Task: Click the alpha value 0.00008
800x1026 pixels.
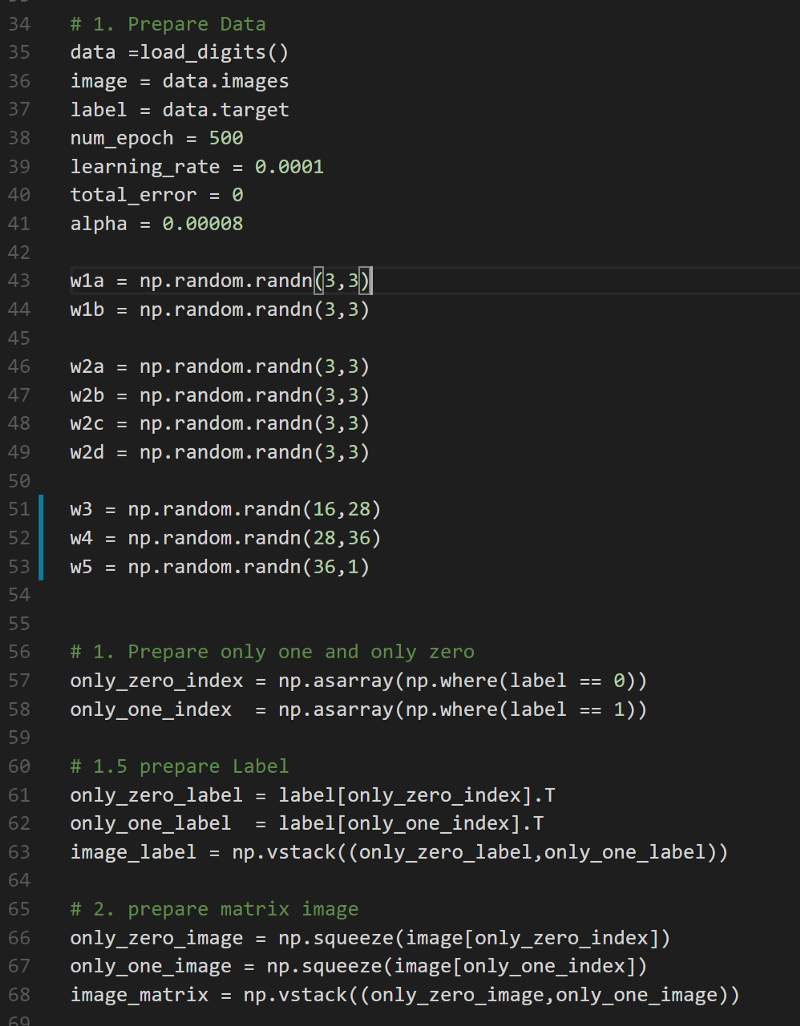Action: point(202,224)
